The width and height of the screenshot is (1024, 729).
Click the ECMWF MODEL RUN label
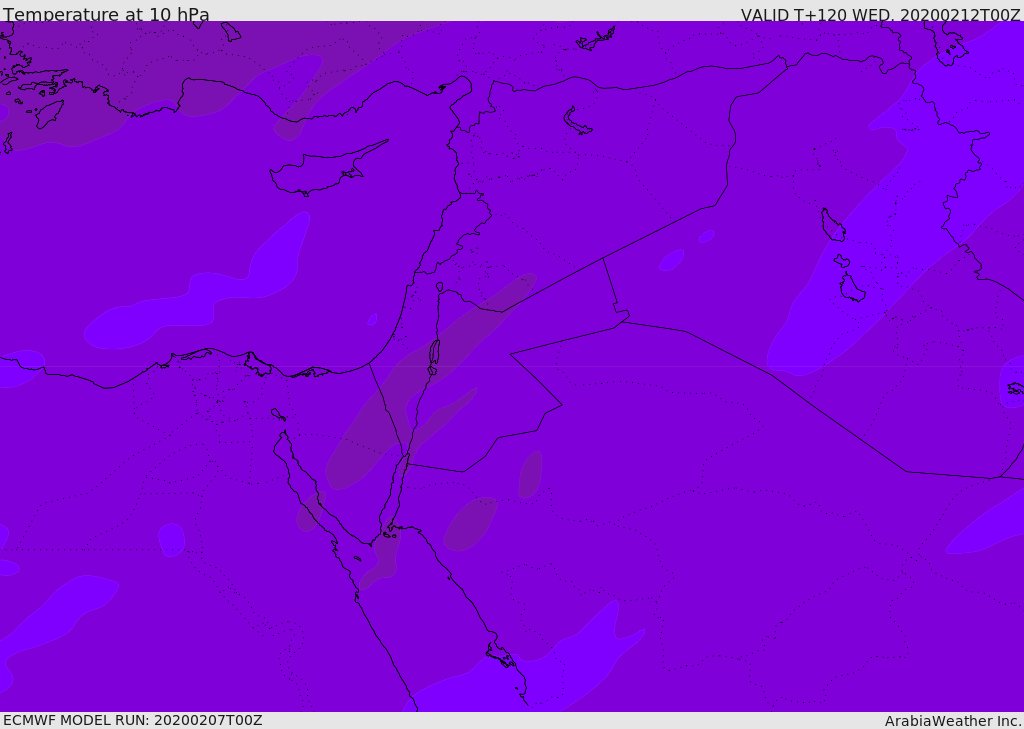(x=133, y=721)
